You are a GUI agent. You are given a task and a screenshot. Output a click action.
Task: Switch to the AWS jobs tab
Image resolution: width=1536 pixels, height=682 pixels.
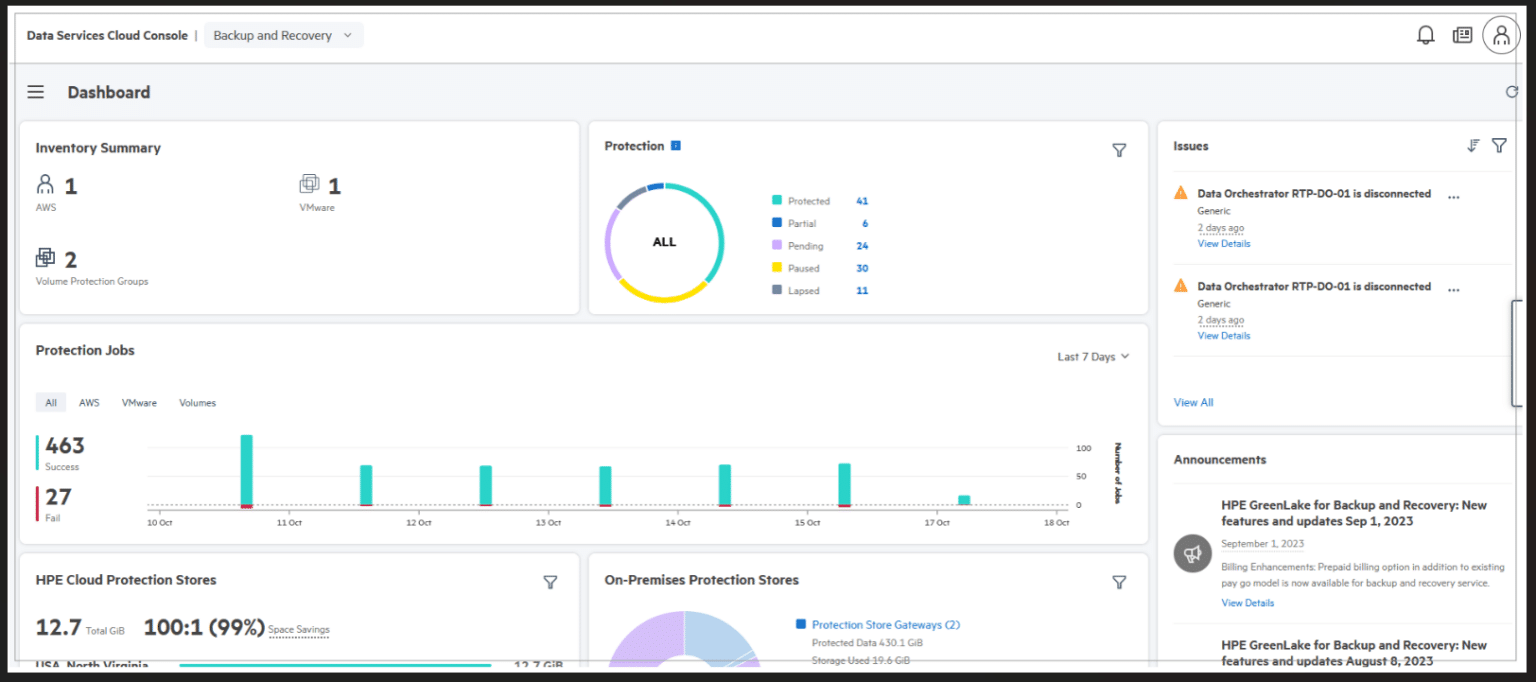pos(89,403)
